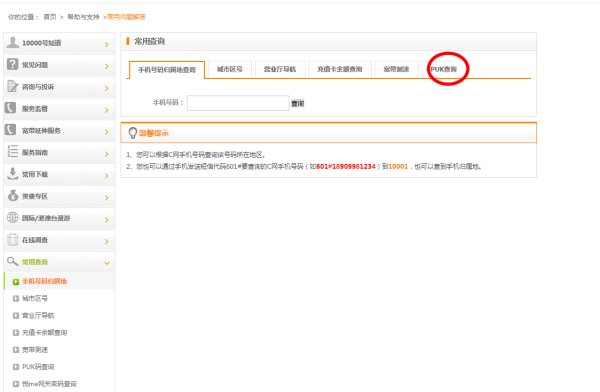Viewport: 600px width, 392px height.
Task: Click the arrow icon beside PUK码查询
Action: tap(16, 367)
